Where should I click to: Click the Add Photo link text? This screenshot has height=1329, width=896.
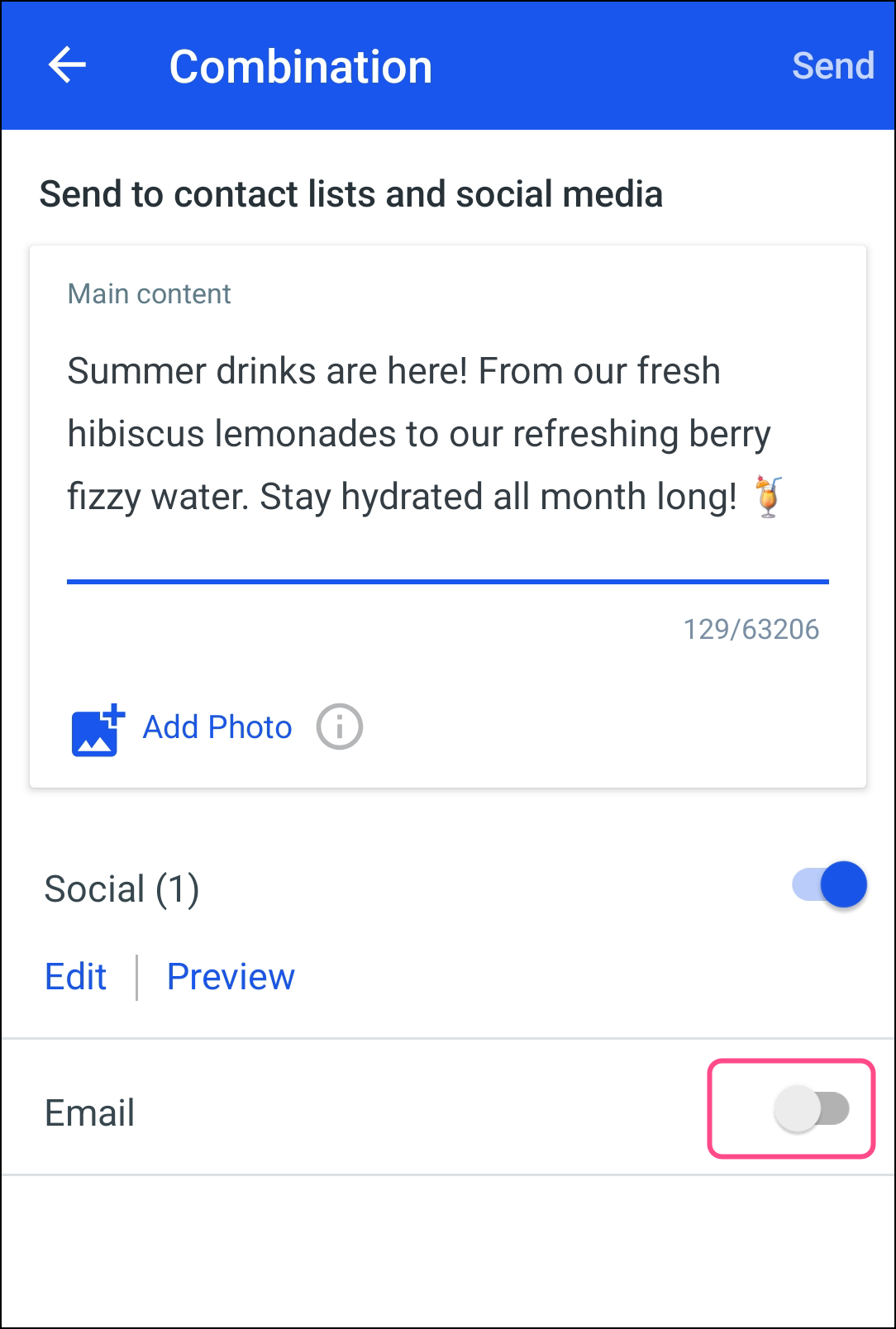click(x=217, y=727)
